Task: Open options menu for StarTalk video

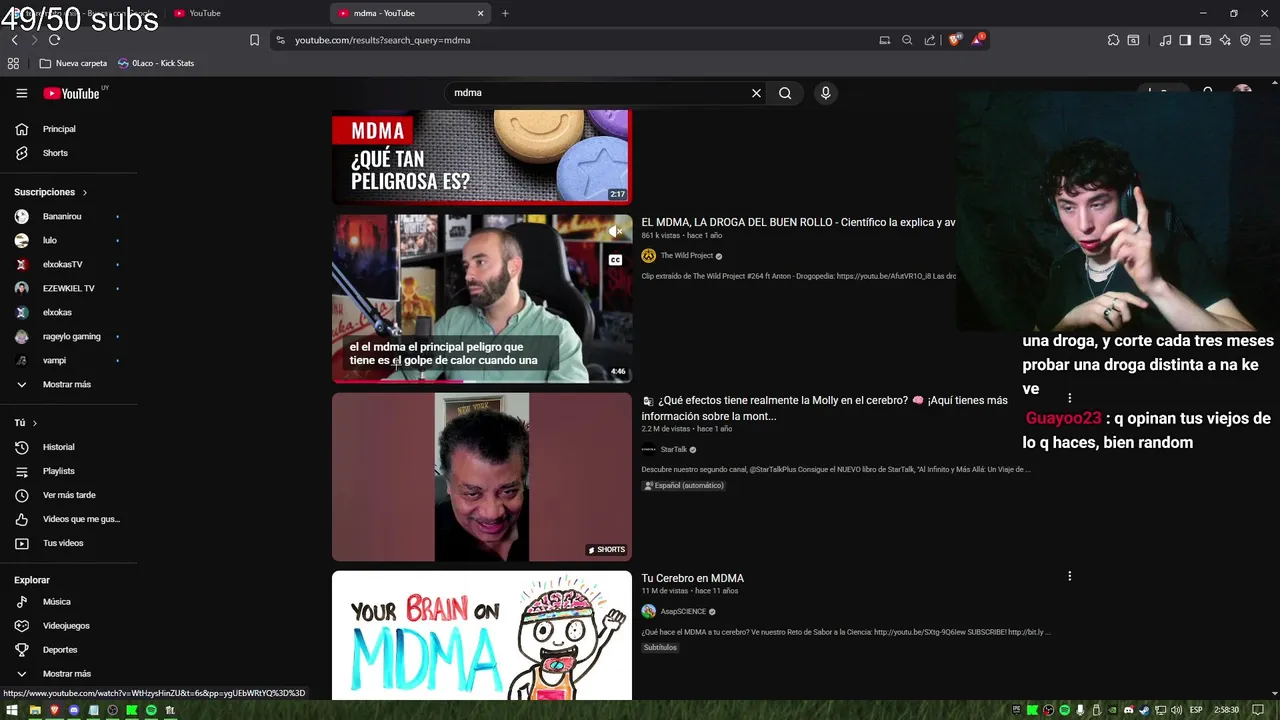Action: coord(1069,398)
